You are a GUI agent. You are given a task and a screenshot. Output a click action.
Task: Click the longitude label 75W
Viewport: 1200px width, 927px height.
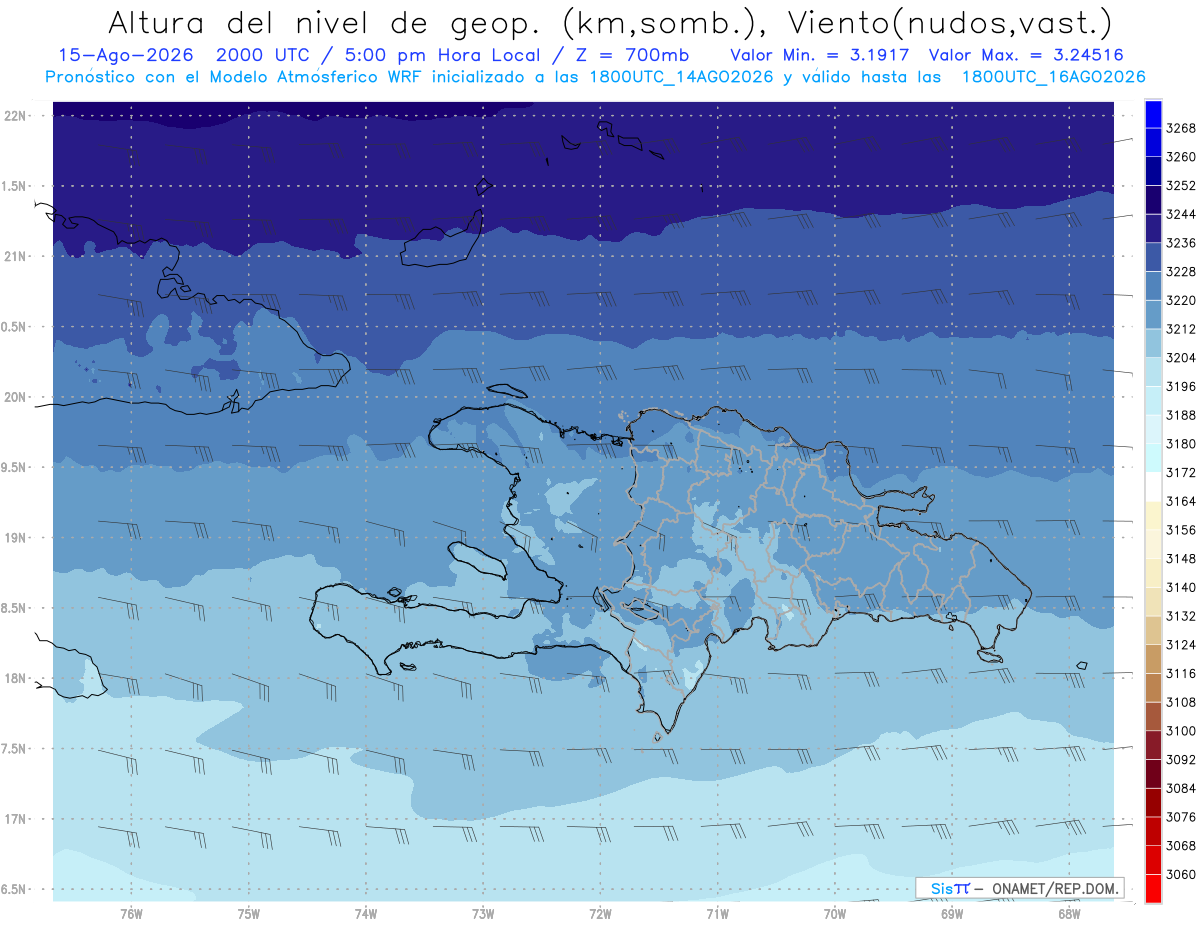pyautogui.click(x=249, y=913)
